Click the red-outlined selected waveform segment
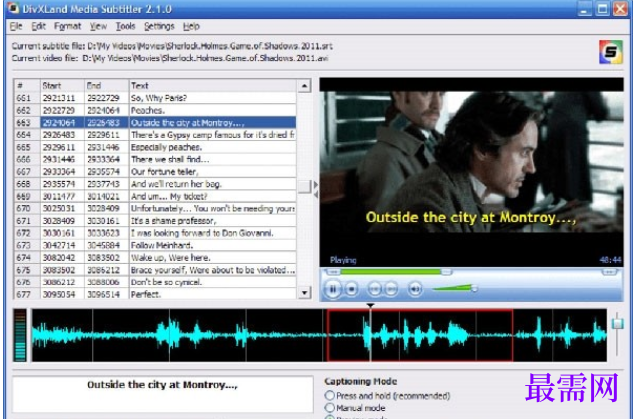 tap(420, 335)
